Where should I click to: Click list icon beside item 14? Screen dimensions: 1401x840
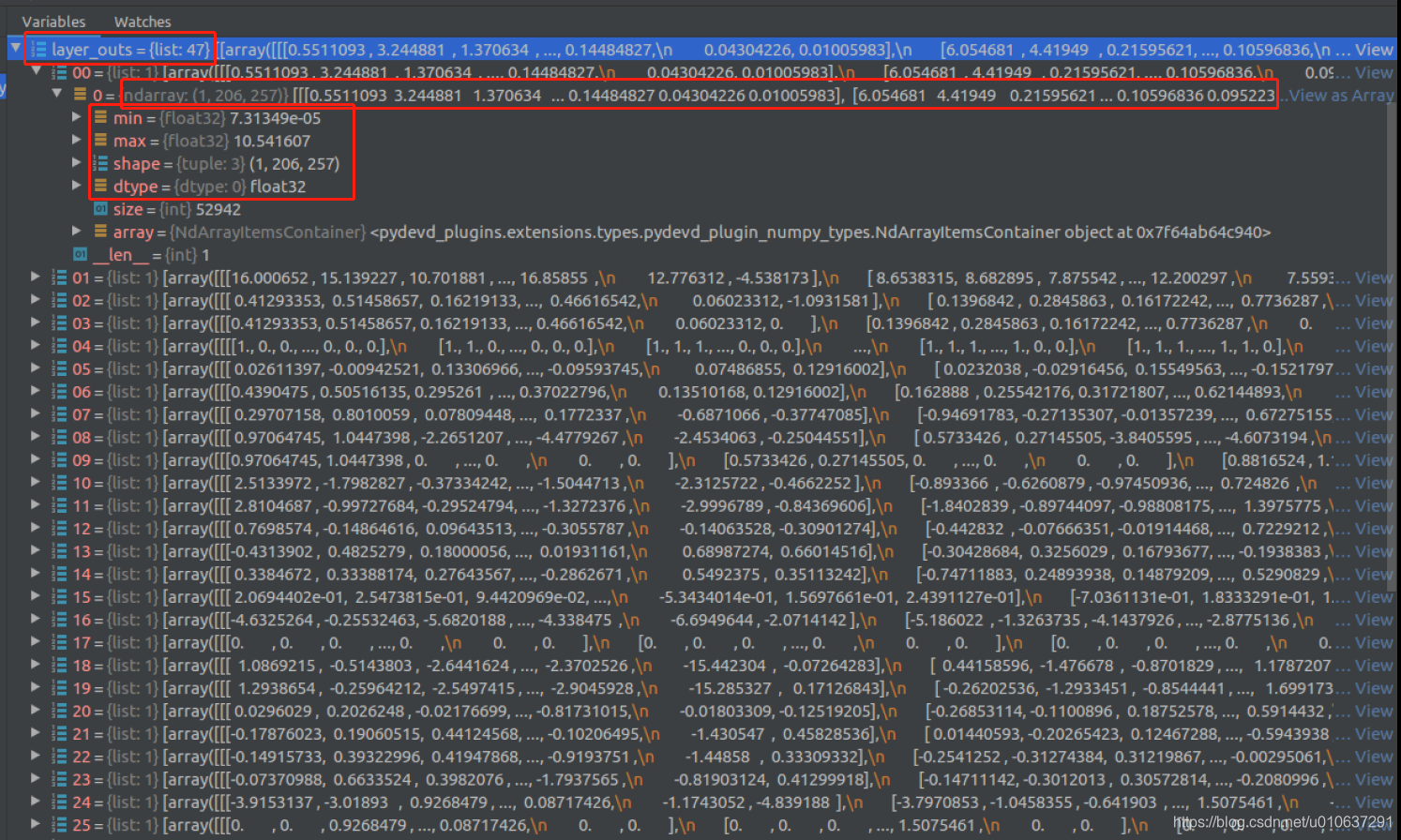click(x=59, y=574)
